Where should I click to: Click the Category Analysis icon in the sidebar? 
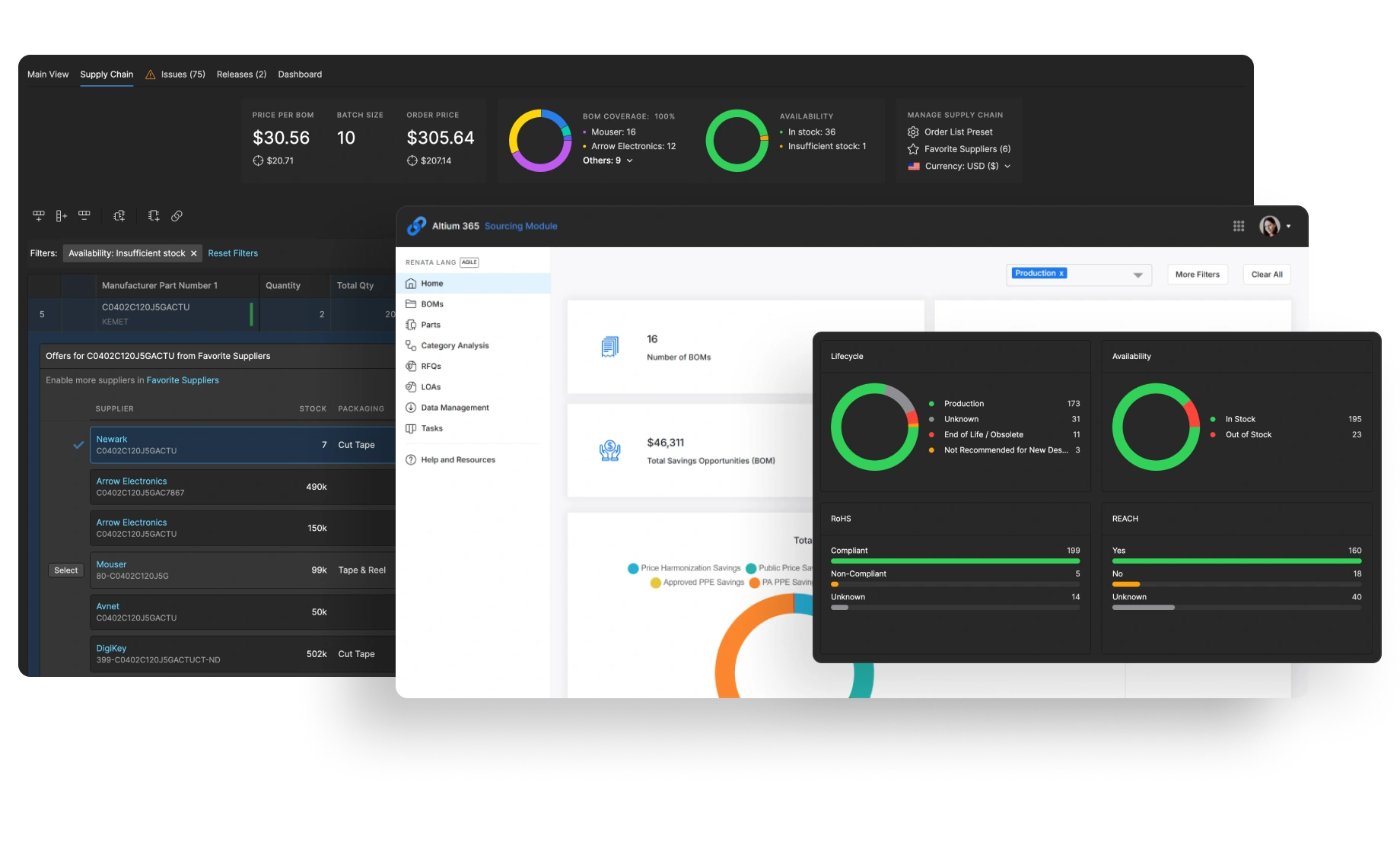coord(411,345)
